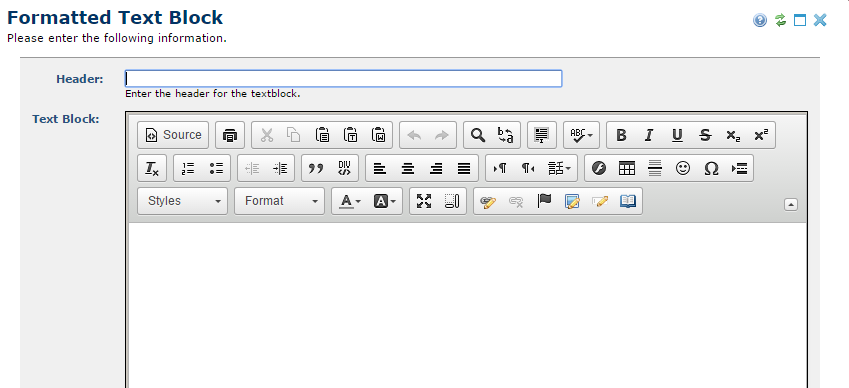Click the text field with pencil icon
This screenshot has width=849, height=388.
600,201
